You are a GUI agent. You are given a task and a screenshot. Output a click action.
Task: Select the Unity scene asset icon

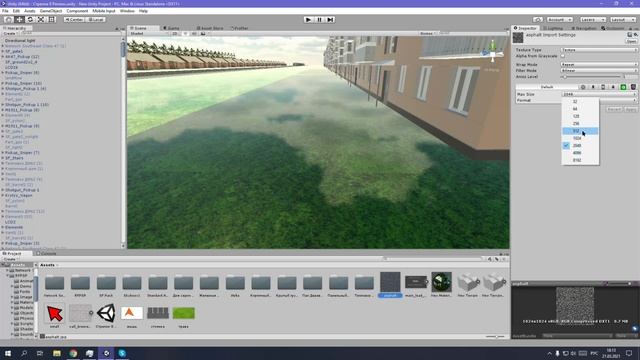[x=106, y=313]
